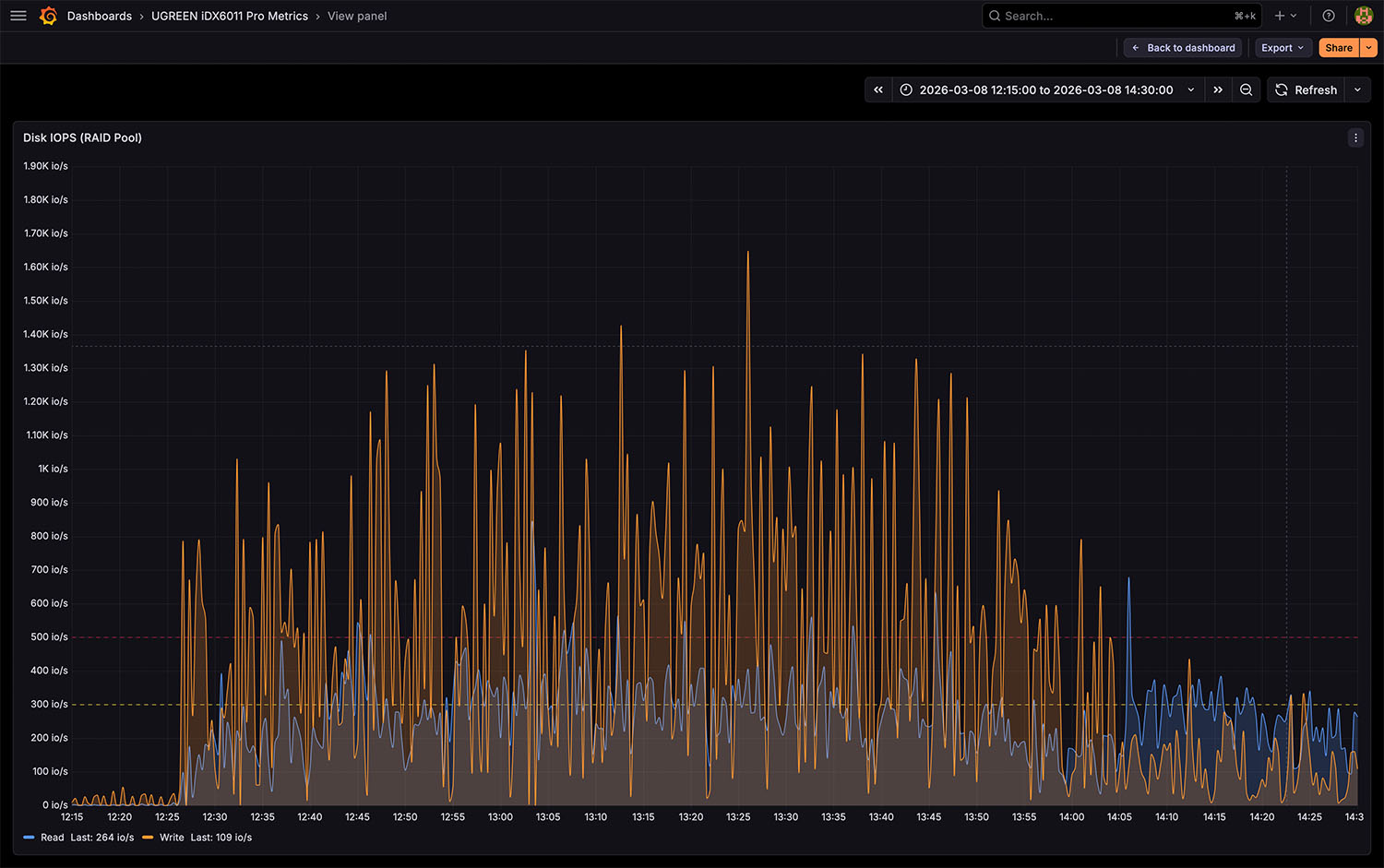Click the Grafana logo icon
The width and height of the screenshot is (1384, 868).
pyautogui.click(x=48, y=16)
